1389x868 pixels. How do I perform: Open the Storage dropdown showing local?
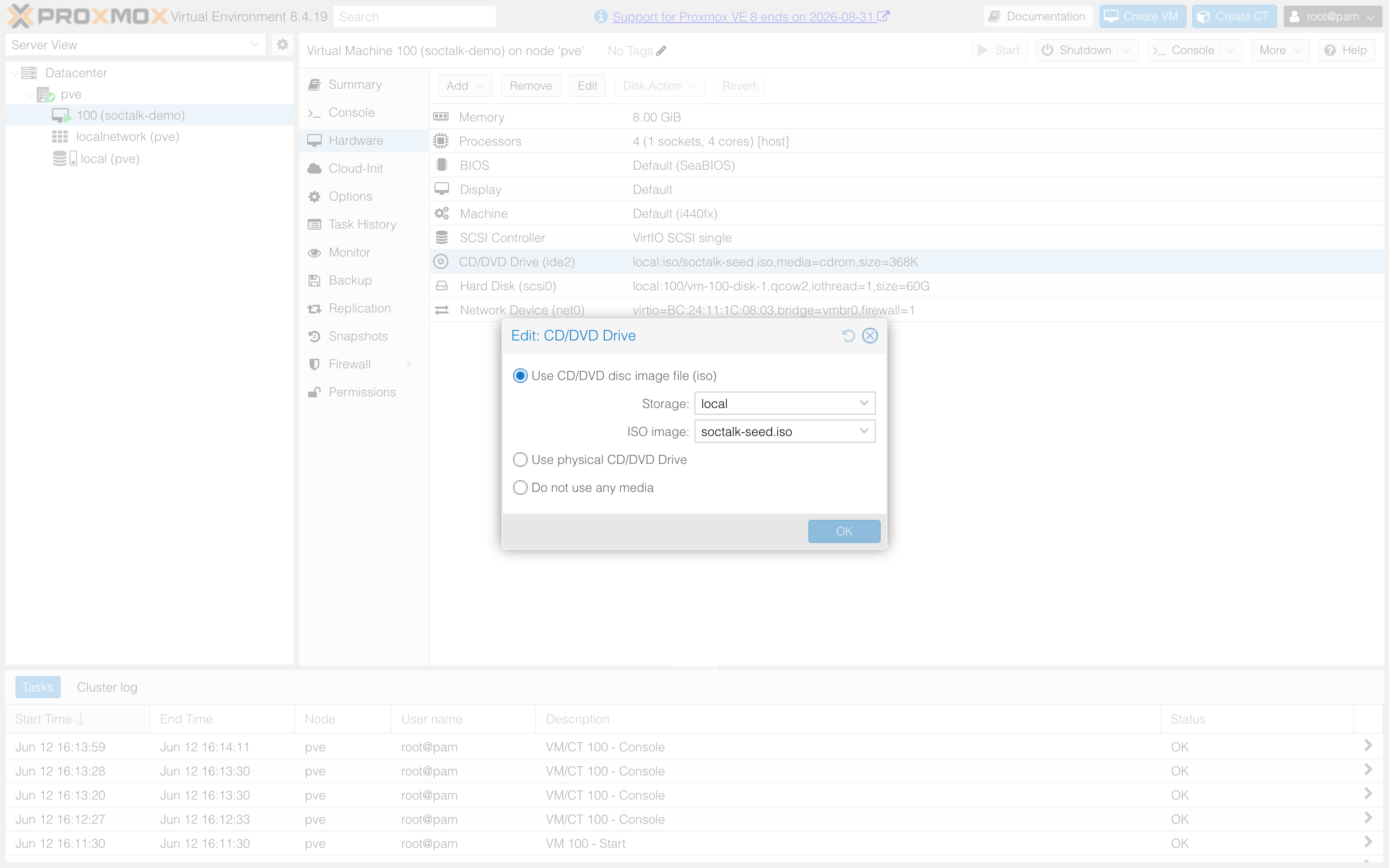[x=785, y=404]
